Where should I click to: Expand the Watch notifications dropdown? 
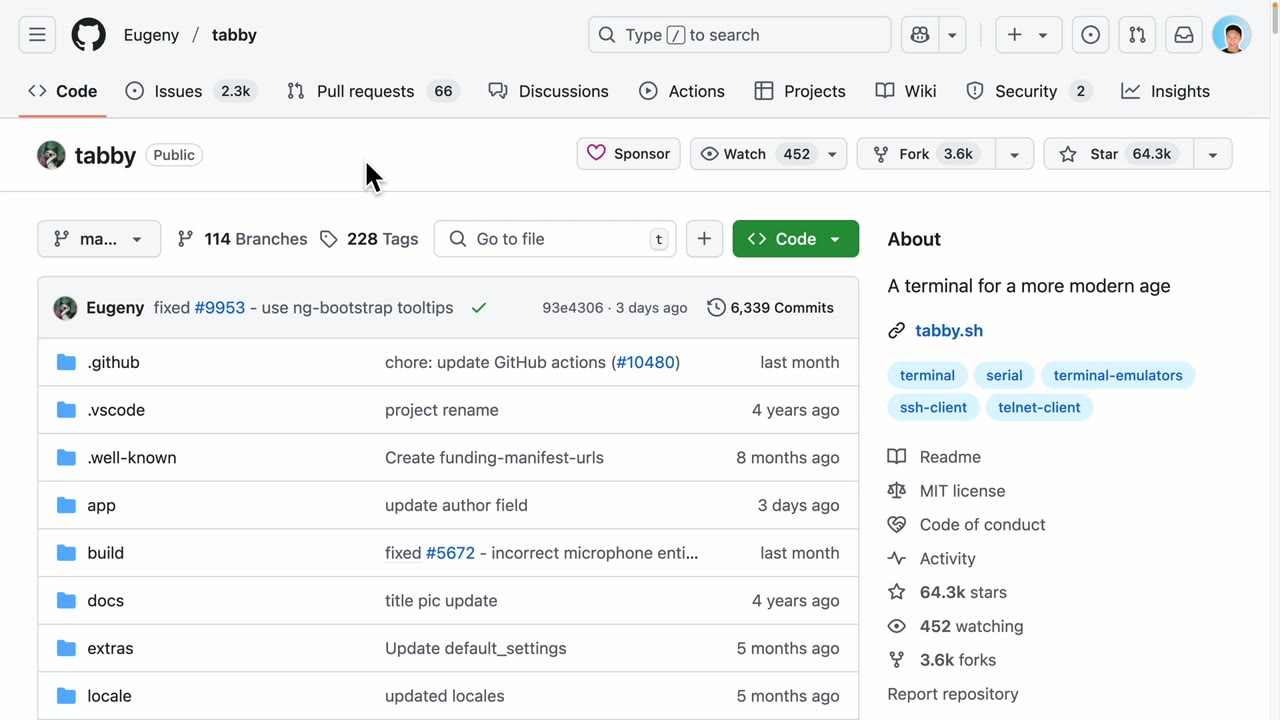[831, 154]
